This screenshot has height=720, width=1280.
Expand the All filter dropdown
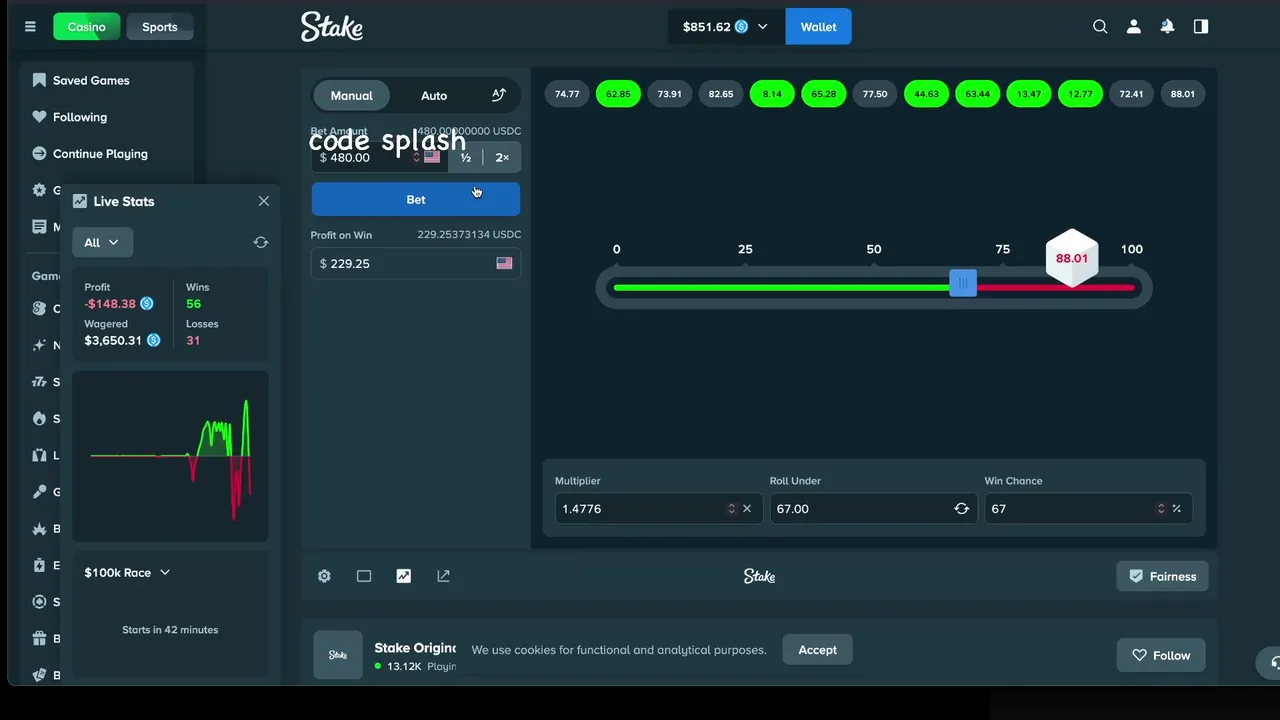102,242
